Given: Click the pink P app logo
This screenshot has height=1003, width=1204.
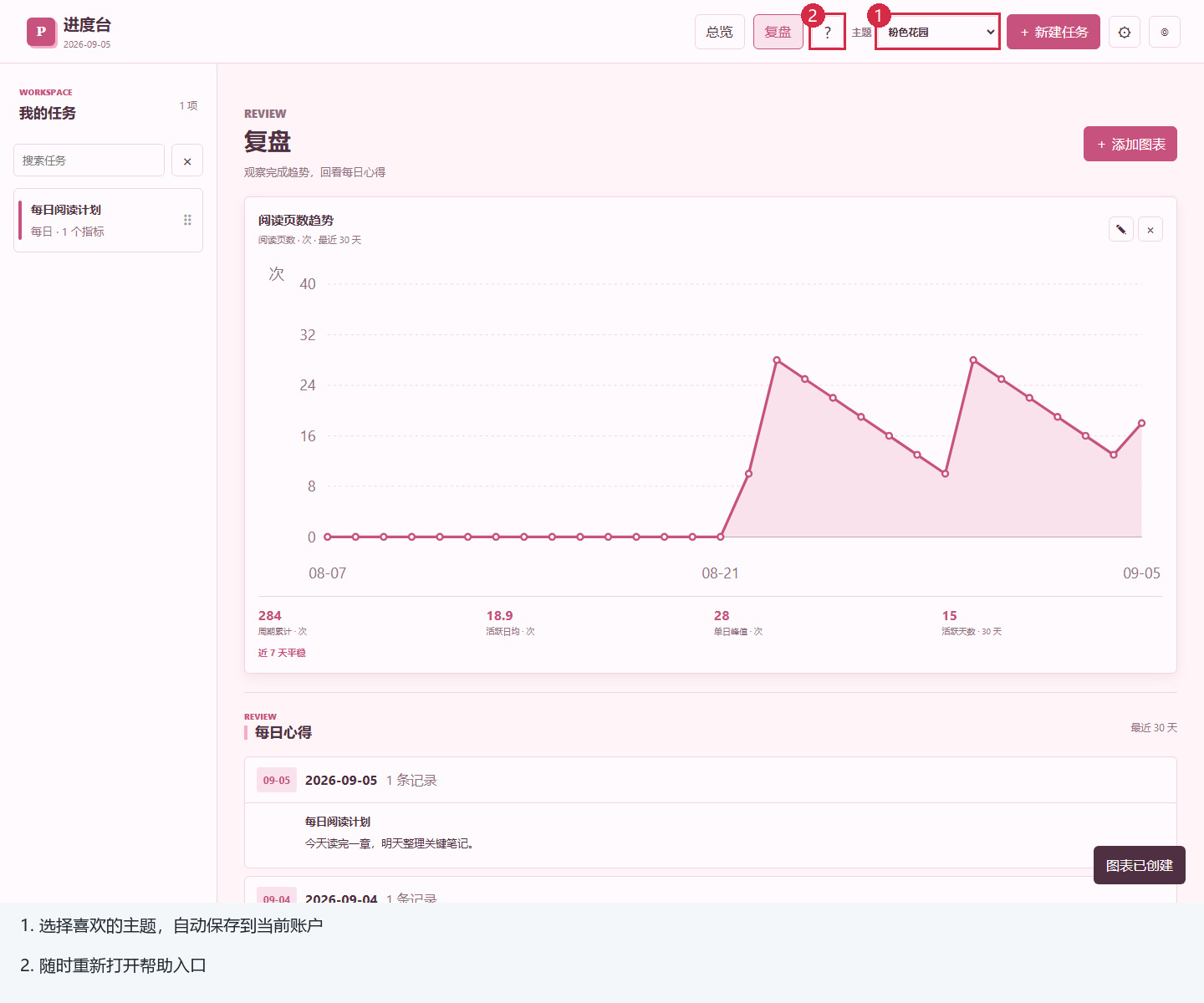Looking at the screenshot, I should [41, 32].
